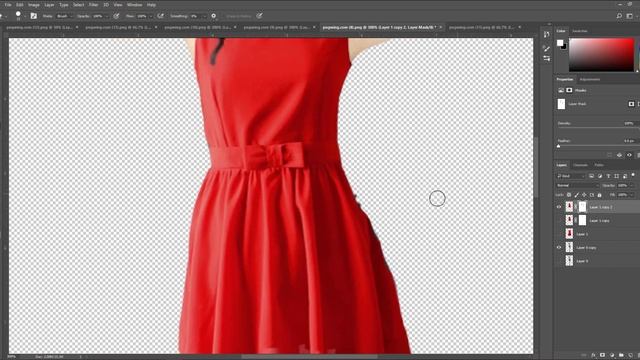This screenshot has height=360, width=640.
Task: Open Flow dropdown in options bar
Action: point(144,16)
